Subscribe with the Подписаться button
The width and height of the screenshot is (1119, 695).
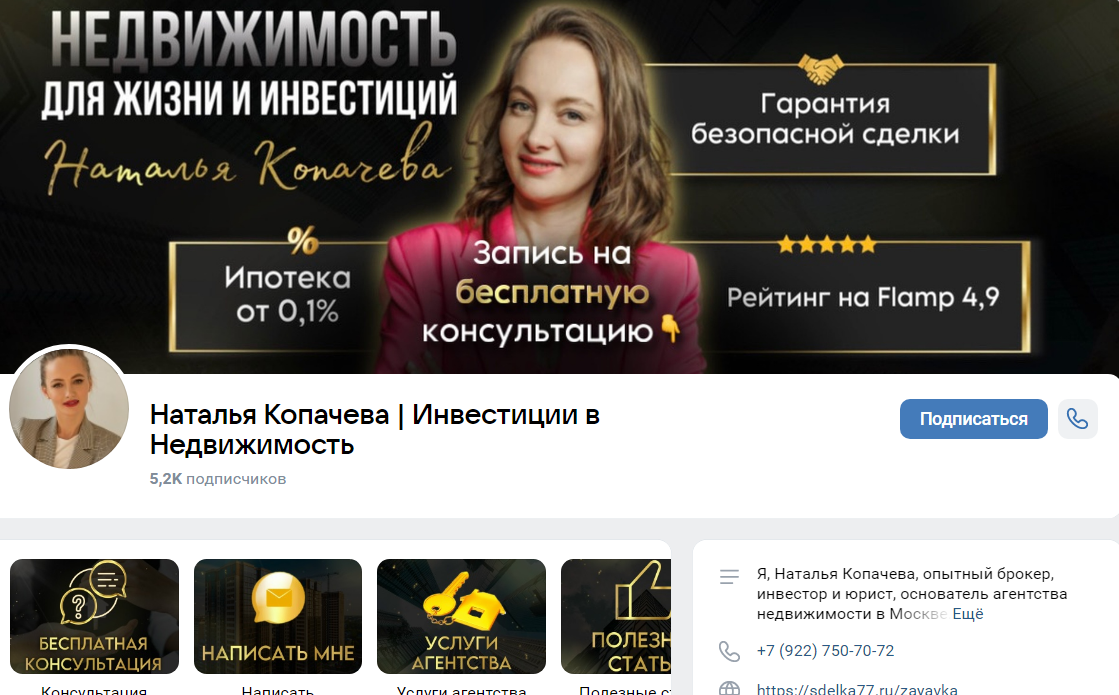point(973,419)
